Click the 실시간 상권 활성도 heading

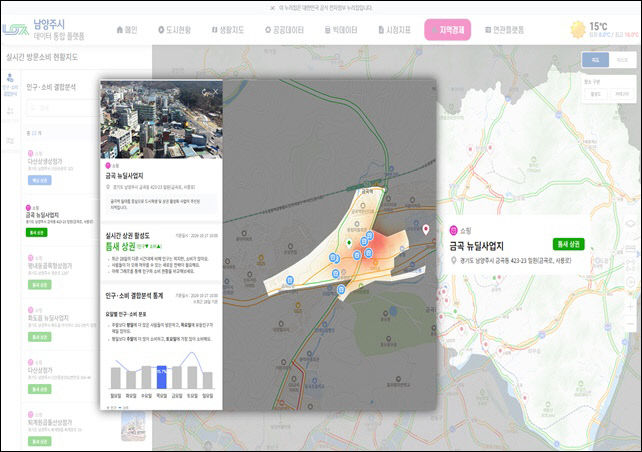pos(127,235)
